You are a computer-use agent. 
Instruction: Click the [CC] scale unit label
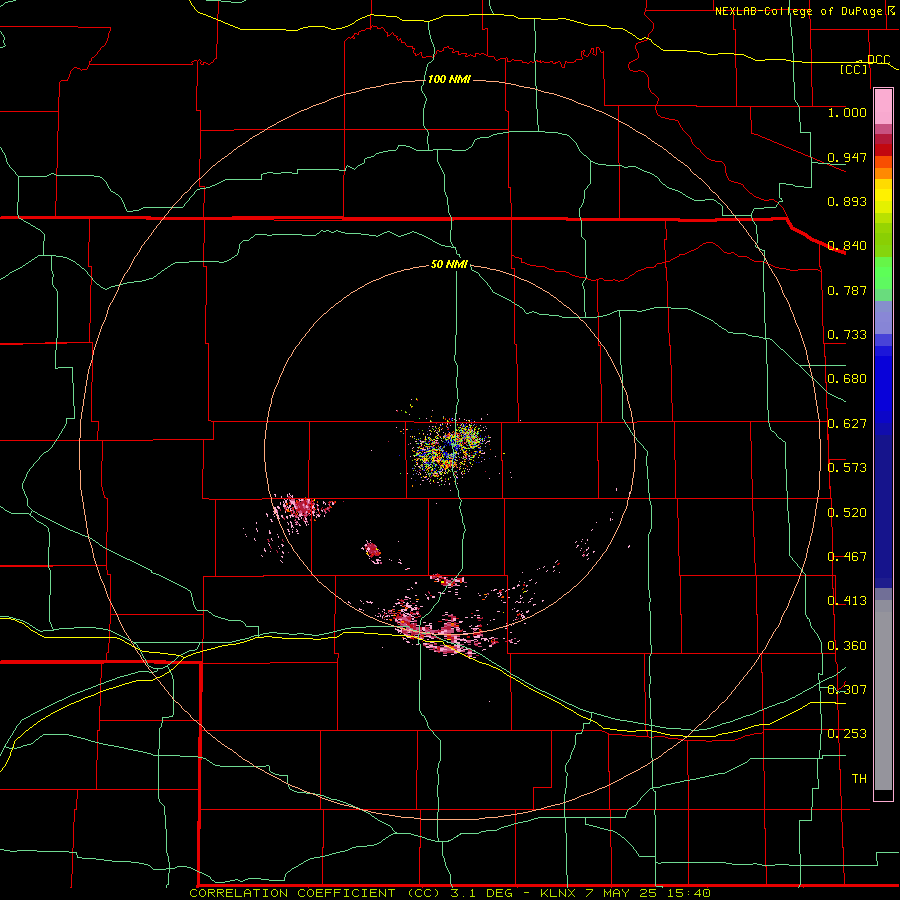pyautogui.click(x=854, y=69)
